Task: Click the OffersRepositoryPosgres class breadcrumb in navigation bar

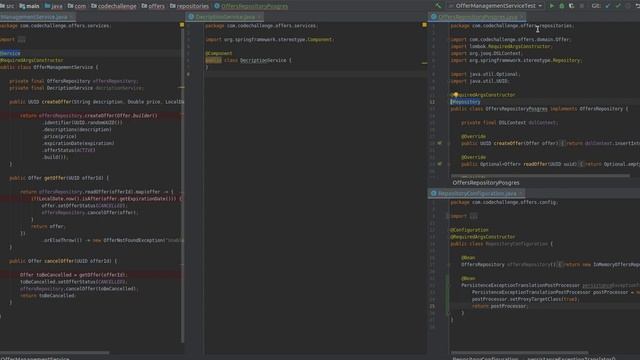Action: click(251, 6)
